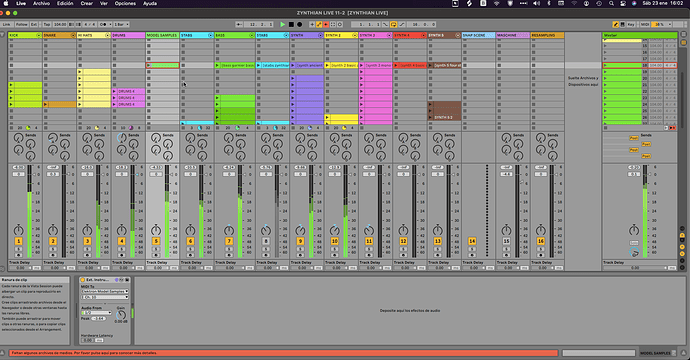Click the Follow button in the control bar
Image resolution: width=690 pixels, height=360 pixels.
pyautogui.click(x=22, y=25)
